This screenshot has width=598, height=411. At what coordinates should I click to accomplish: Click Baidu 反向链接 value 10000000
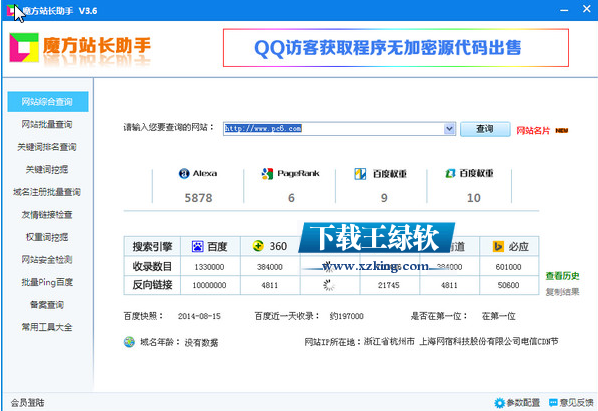[209, 285]
